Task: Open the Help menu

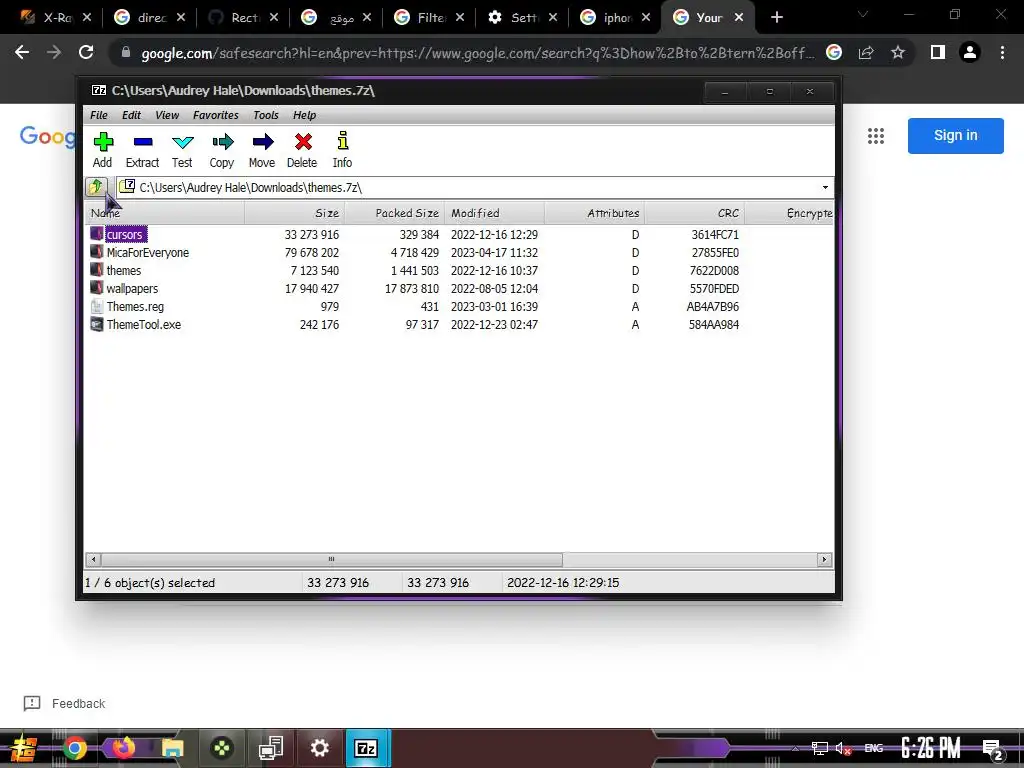Action: (x=304, y=115)
